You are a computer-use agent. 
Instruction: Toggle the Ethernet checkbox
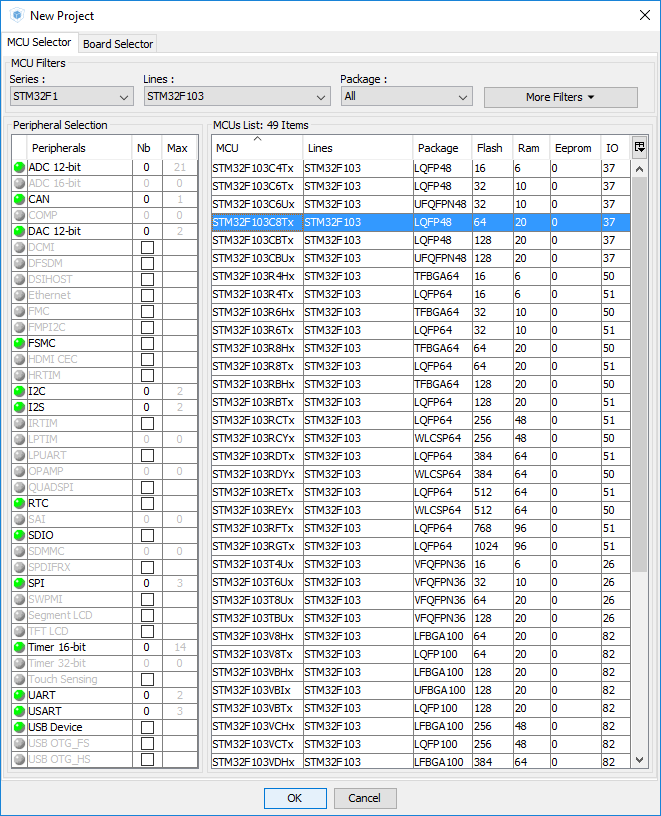coord(147,296)
